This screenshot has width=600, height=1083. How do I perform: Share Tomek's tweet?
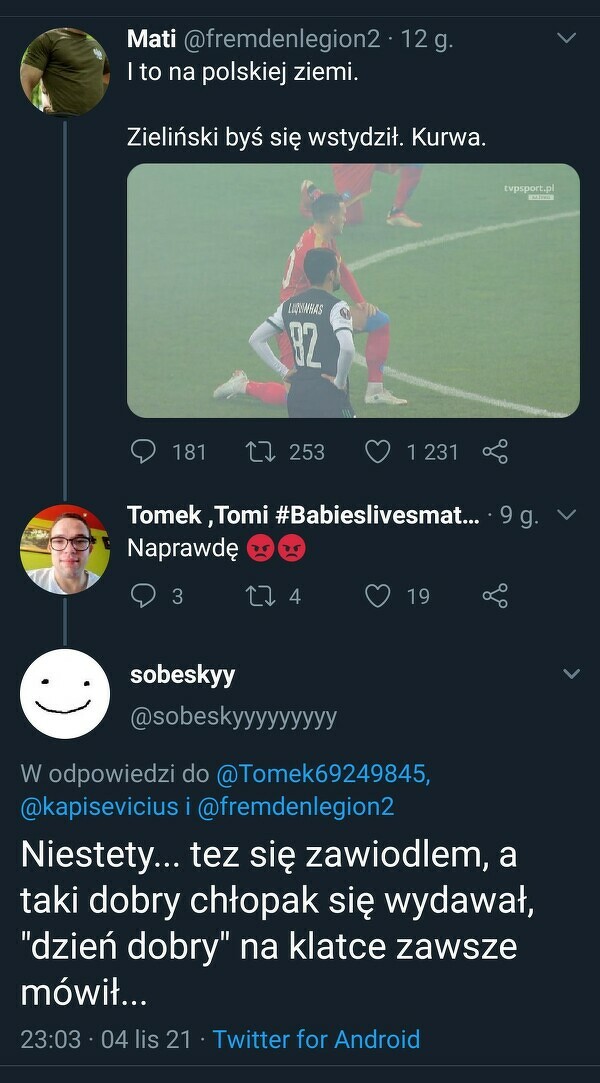pyautogui.click(x=495, y=596)
